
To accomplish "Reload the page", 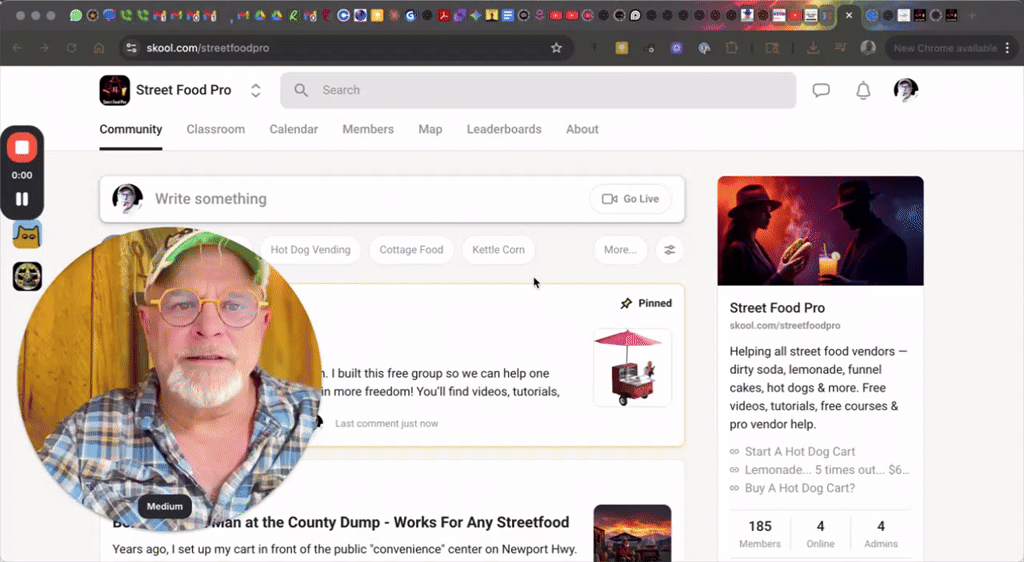I will (71, 48).
